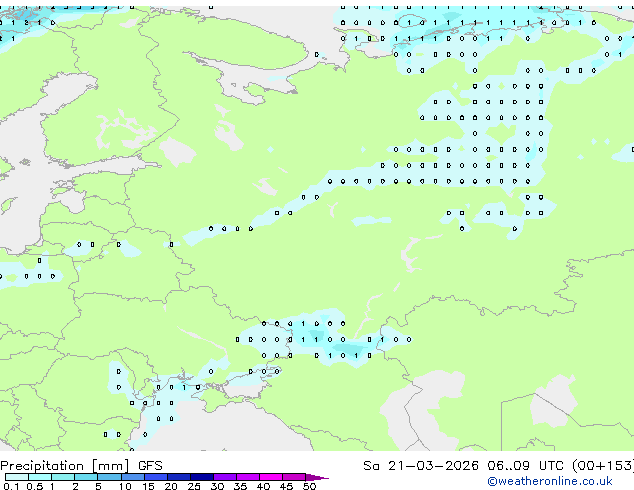Pick the 40–45 mm magenta legend swatch

(271, 477)
